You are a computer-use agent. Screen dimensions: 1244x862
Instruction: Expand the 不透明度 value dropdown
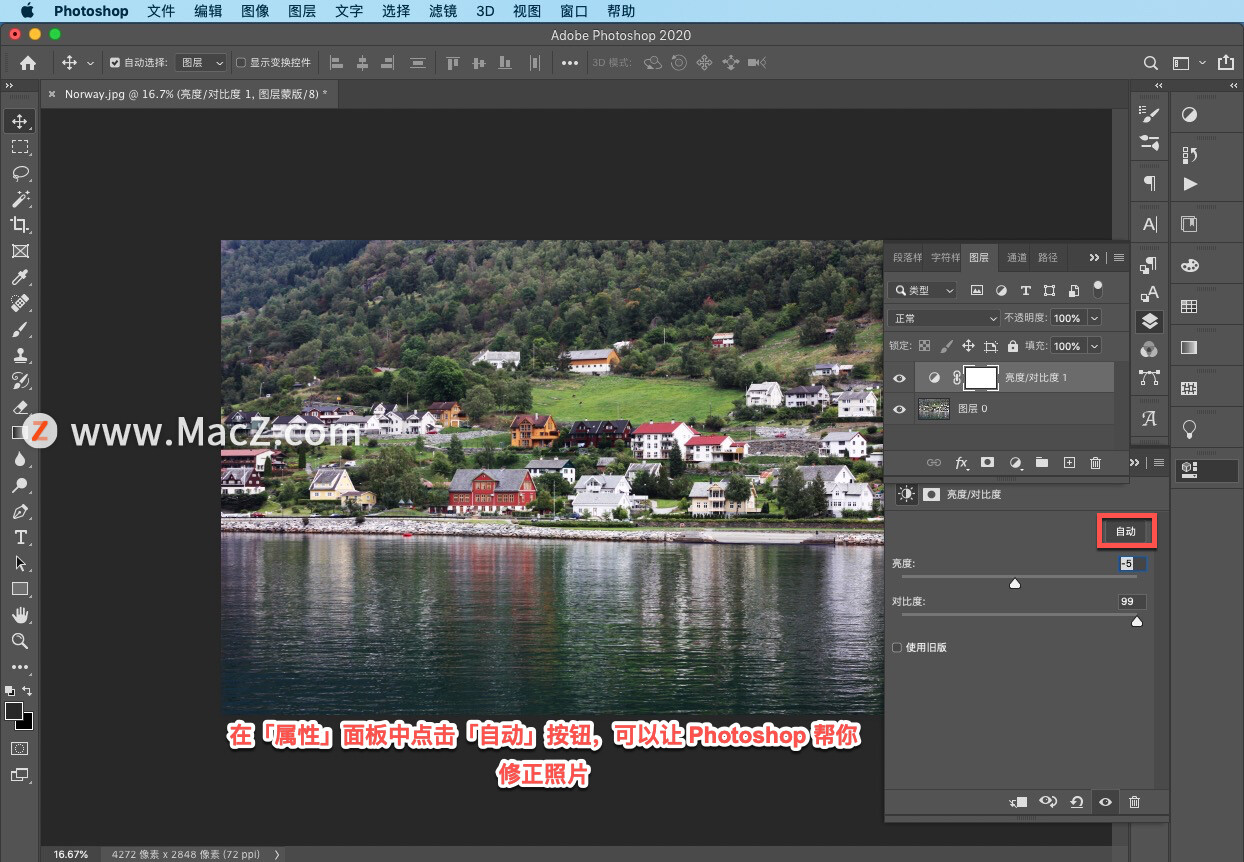point(1094,318)
